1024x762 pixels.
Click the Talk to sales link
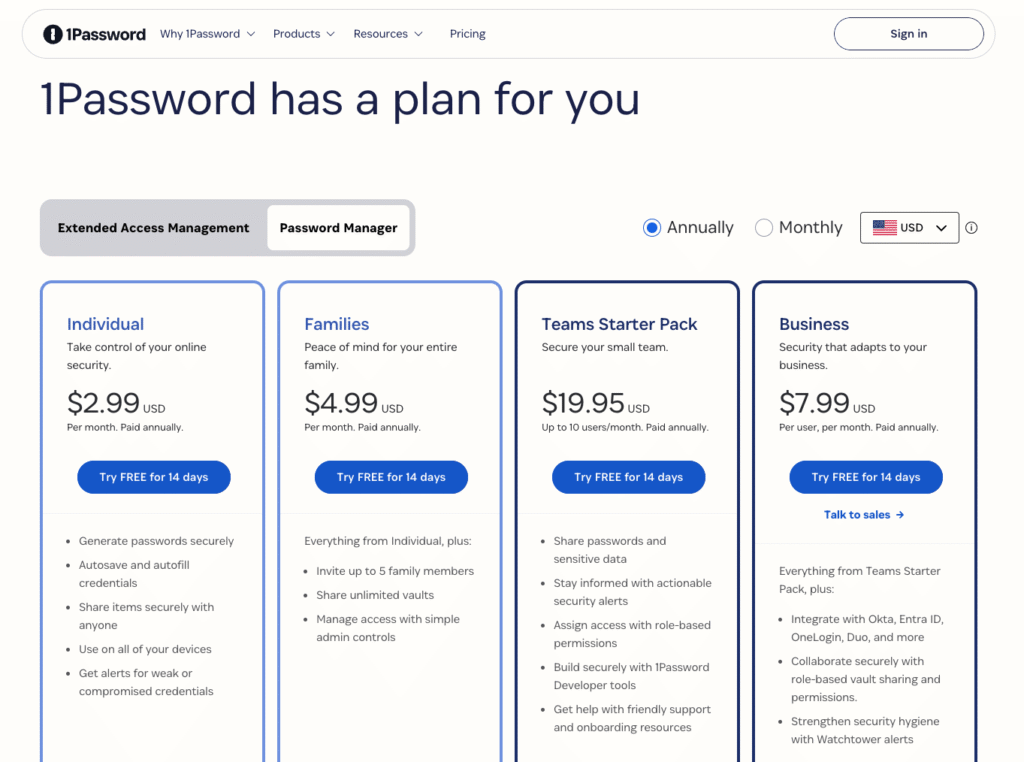click(864, 515)
